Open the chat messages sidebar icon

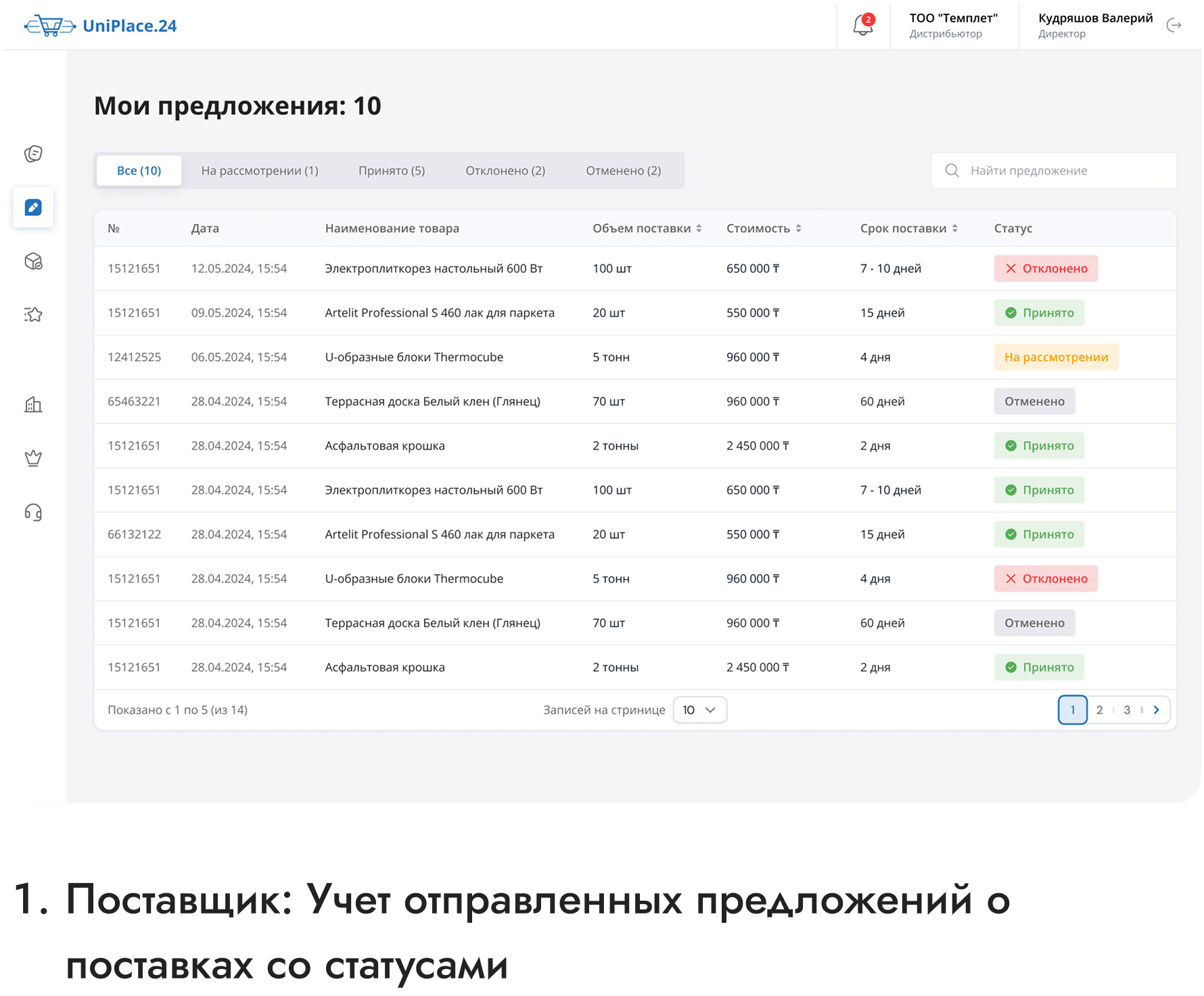pyautogui.click(x=33, y=154)
